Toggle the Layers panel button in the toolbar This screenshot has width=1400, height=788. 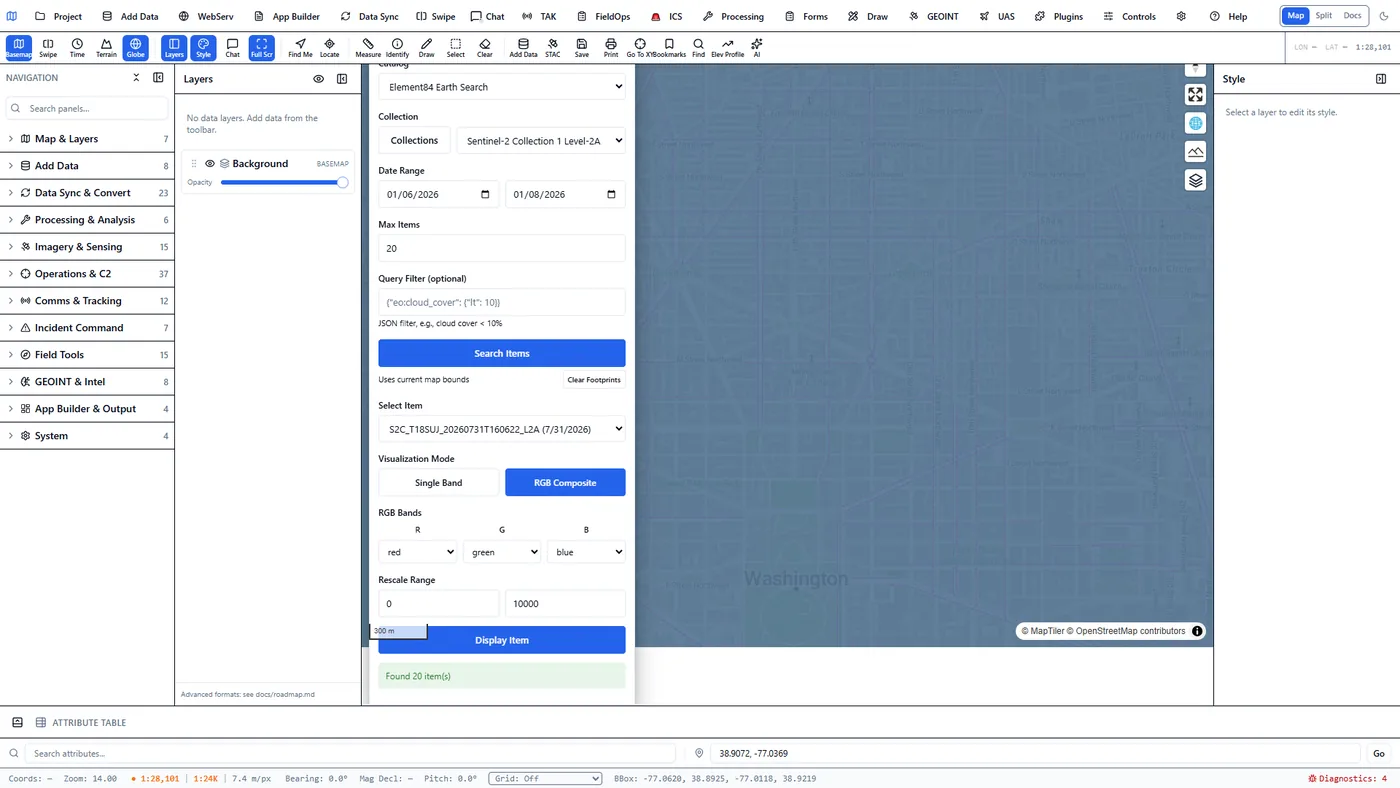tap(174, 47)
